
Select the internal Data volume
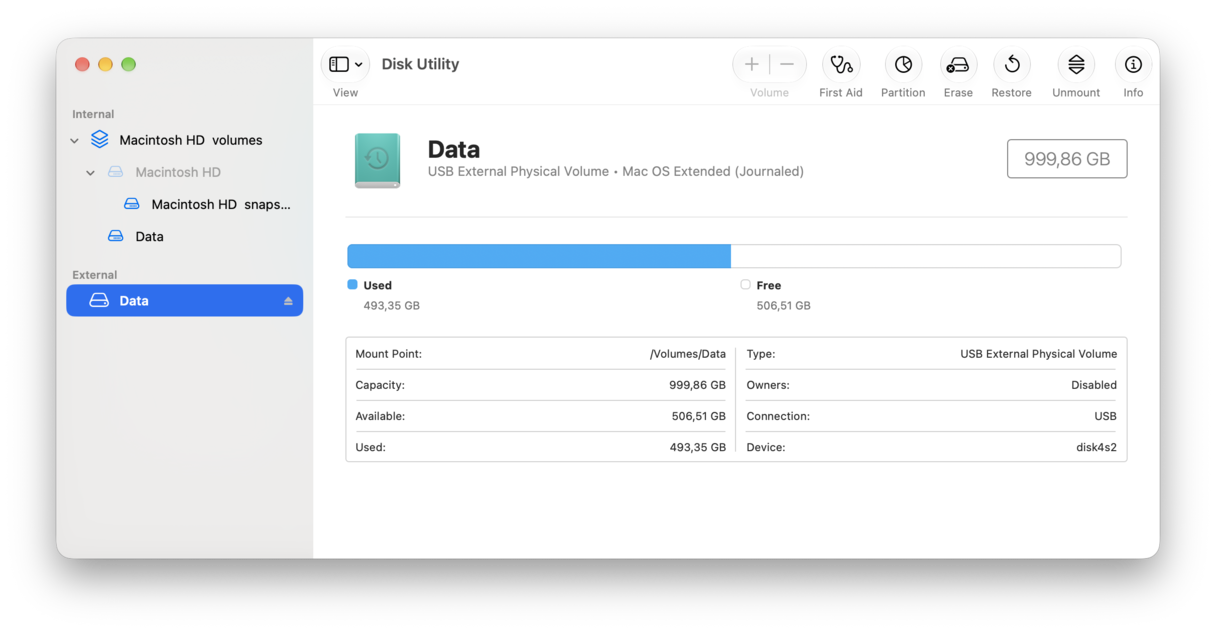[x=184, y=236]
